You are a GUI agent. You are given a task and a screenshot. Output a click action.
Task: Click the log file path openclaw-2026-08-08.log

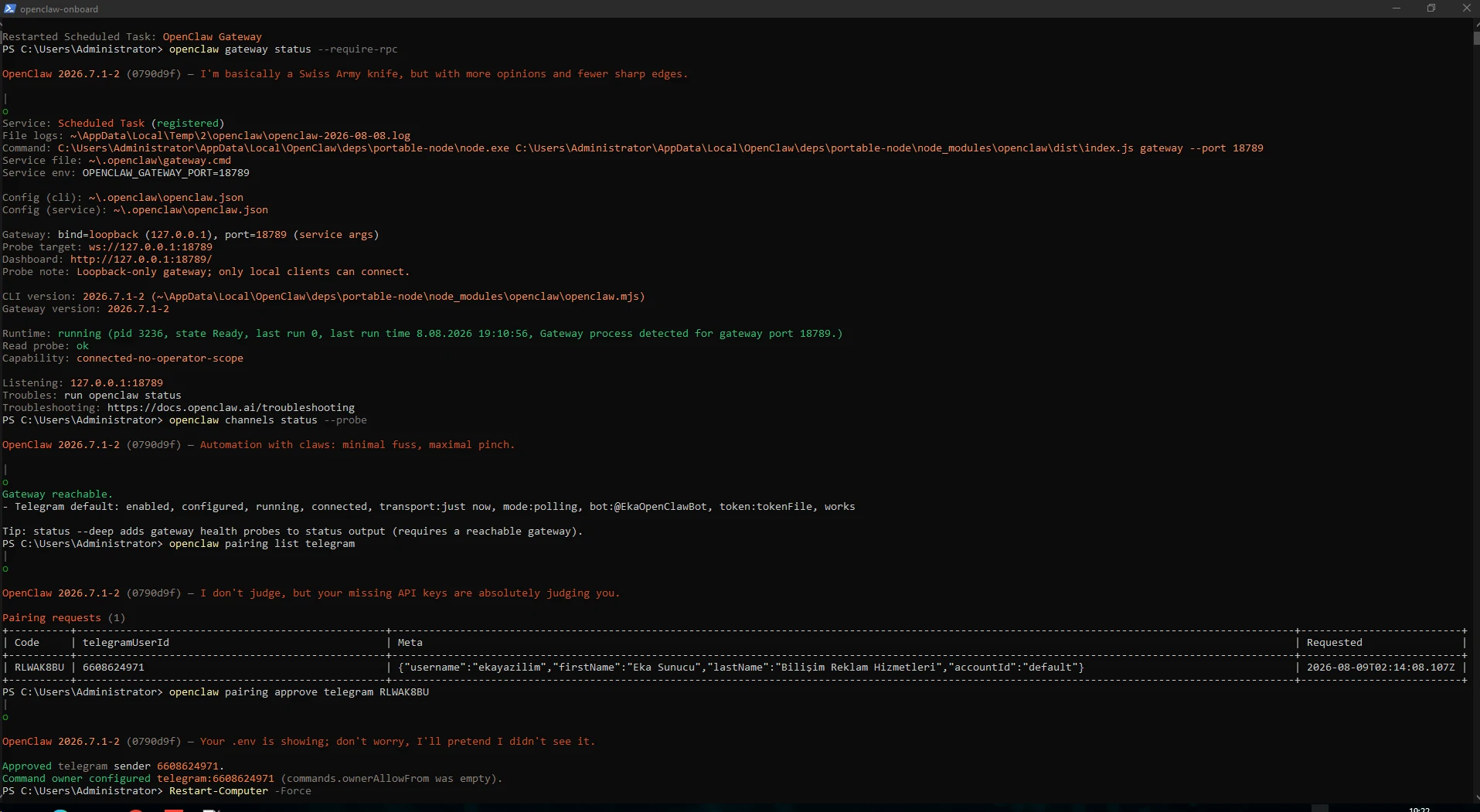240,136
